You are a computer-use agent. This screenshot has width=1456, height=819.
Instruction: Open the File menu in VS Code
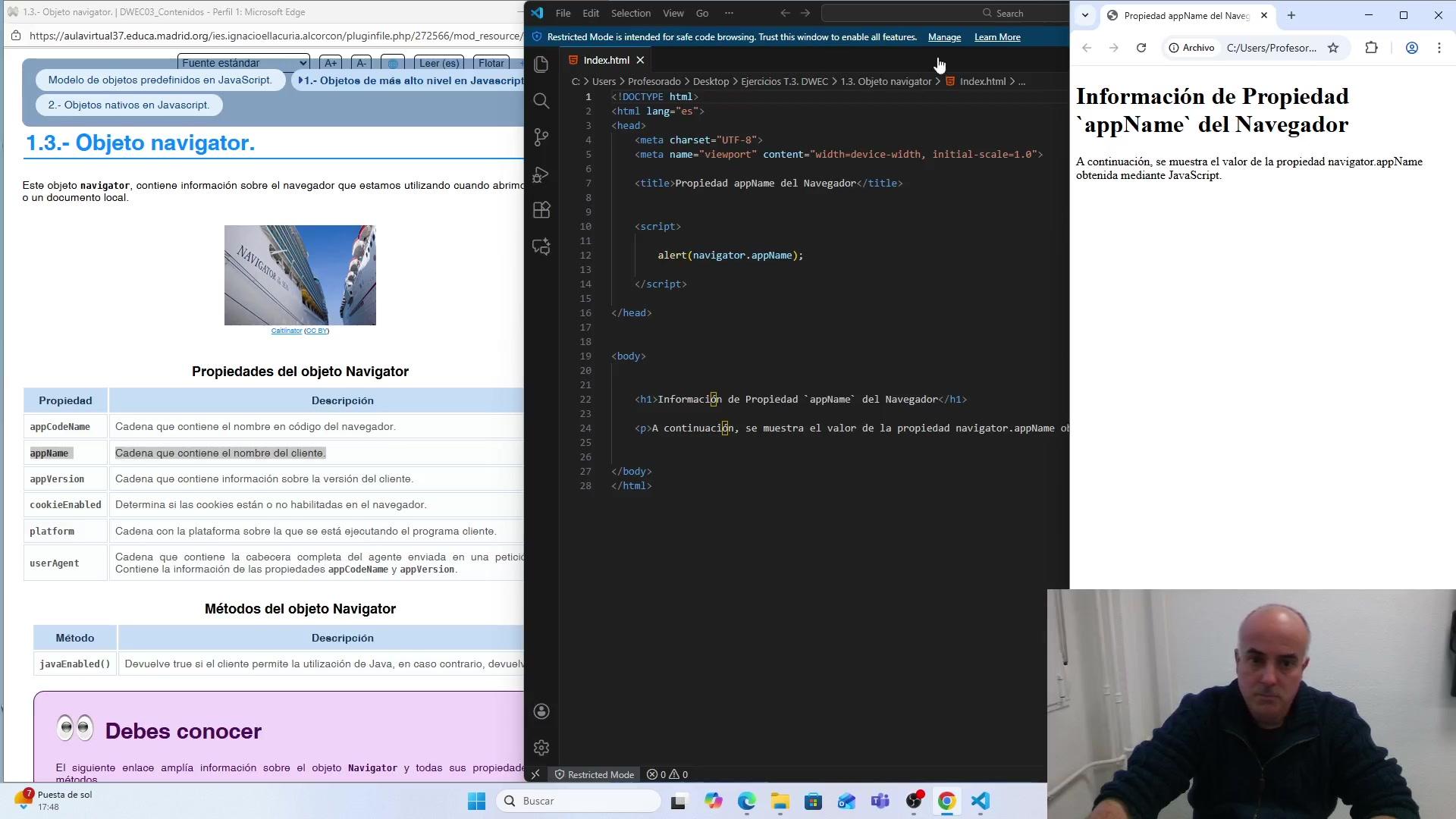coord(563,13)
